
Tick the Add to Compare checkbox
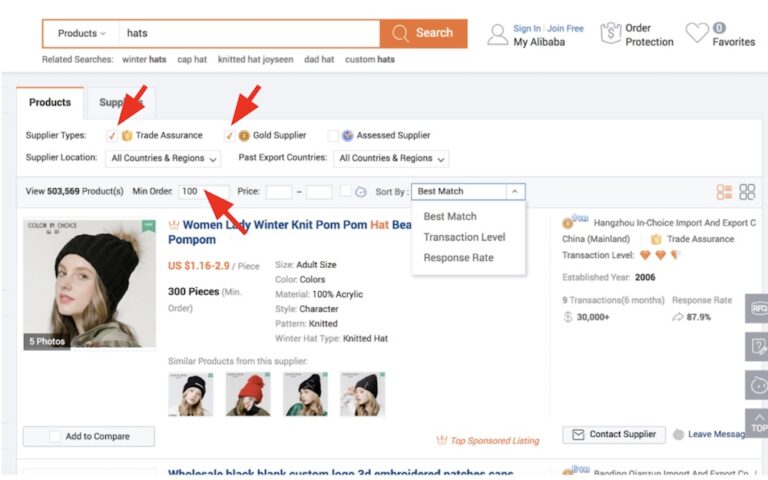[x=55, y=436]
